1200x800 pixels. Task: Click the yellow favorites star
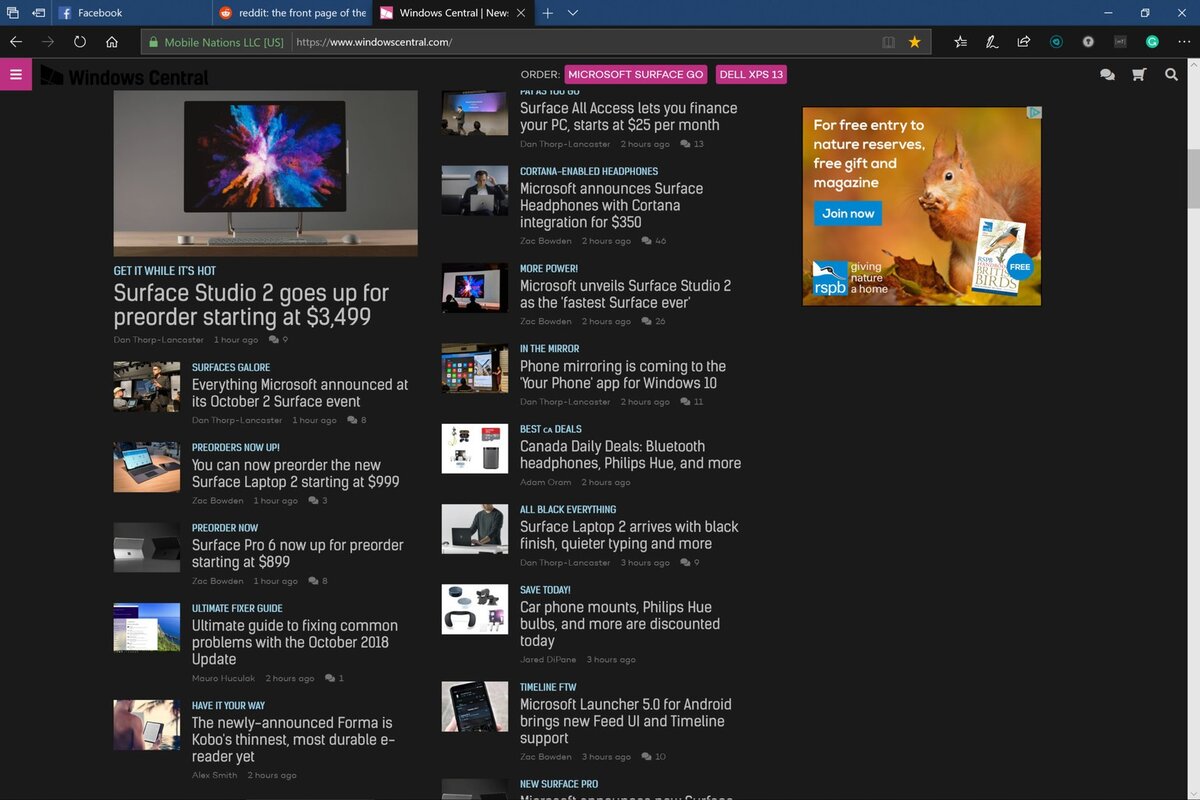click(914, 42)
